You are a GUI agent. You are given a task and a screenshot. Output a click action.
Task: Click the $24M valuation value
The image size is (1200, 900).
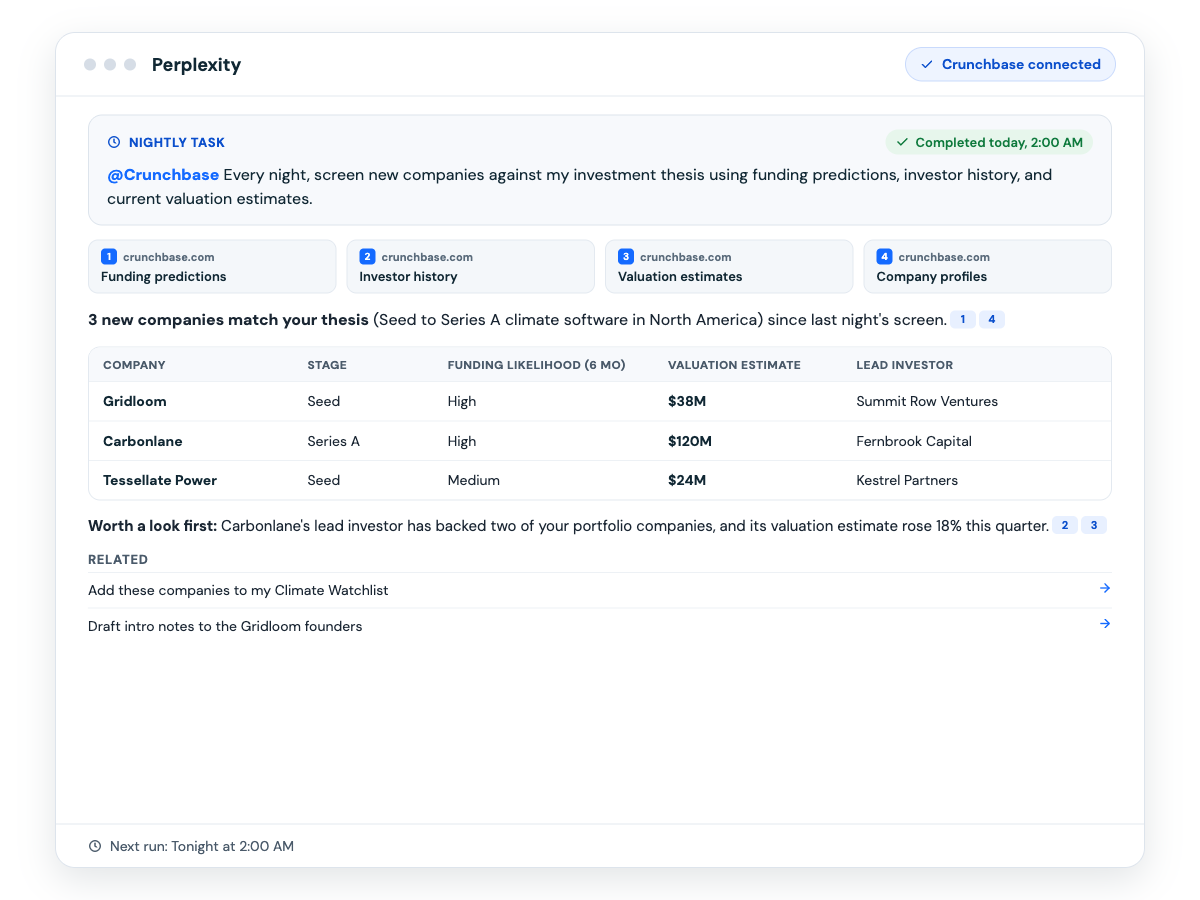click(687, 480)
